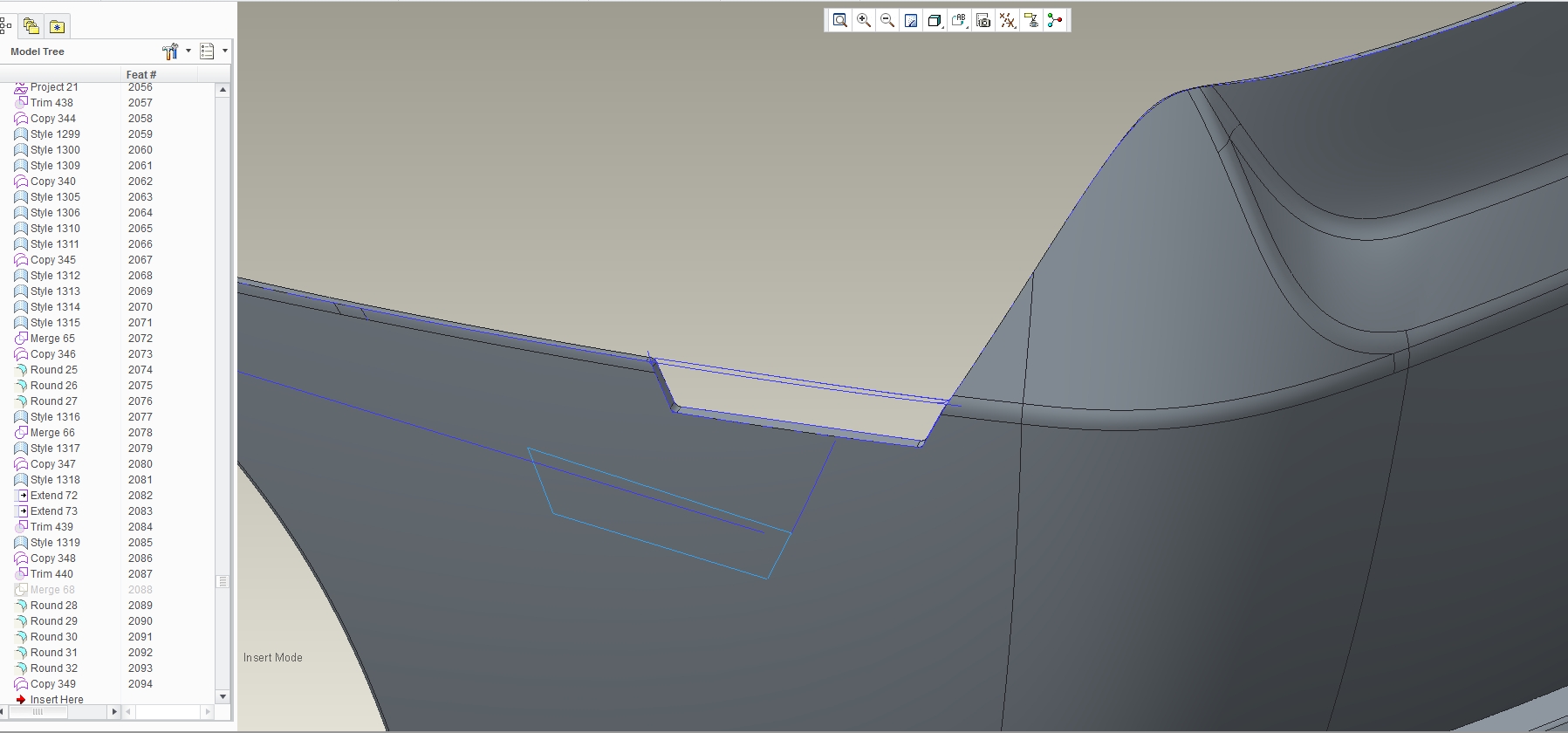The image size is (1568, 733).
Task: Click the model tree scroll-up arrow
Action: click(223, 90)
